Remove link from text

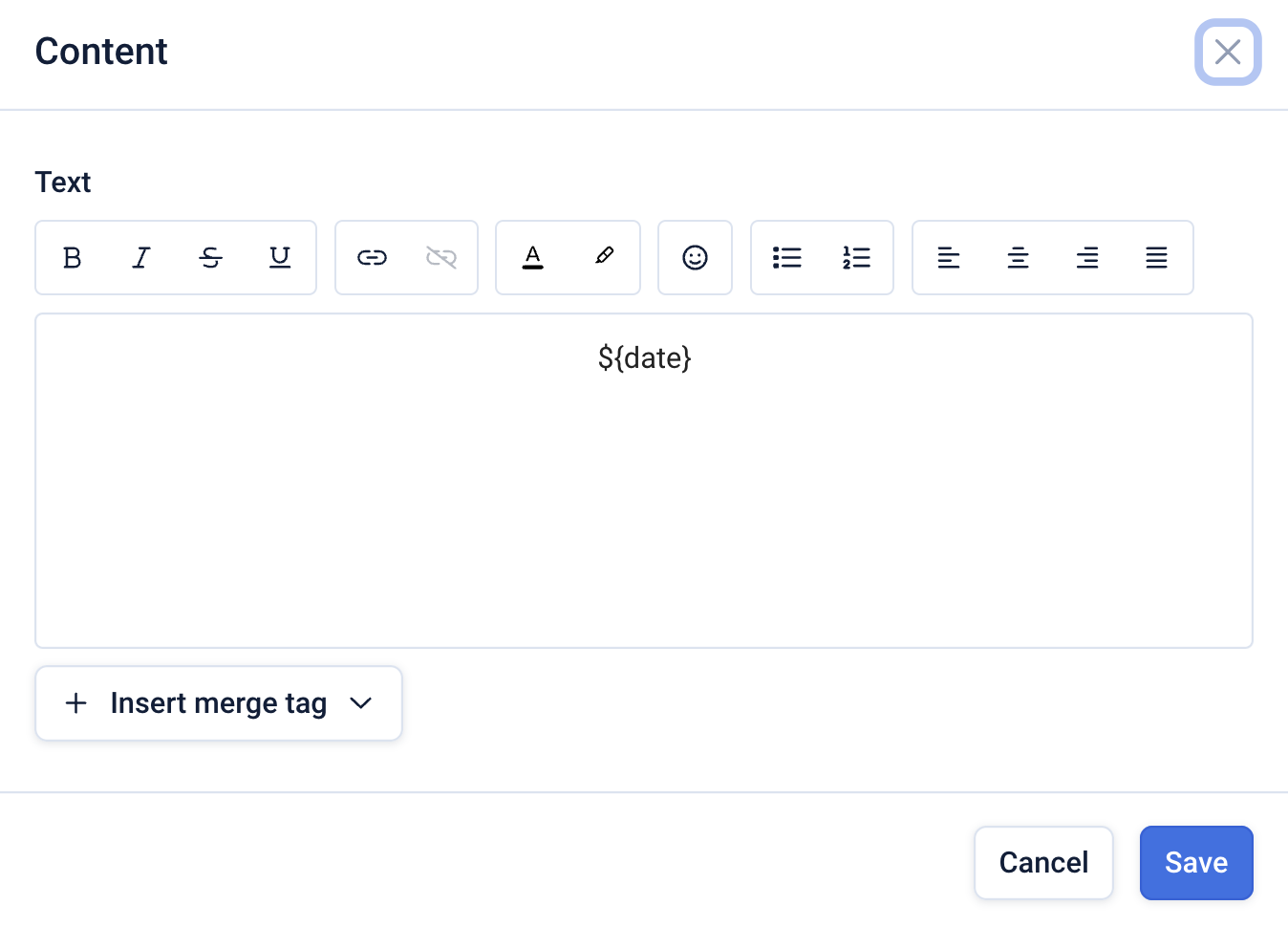[x=441, y=258]
